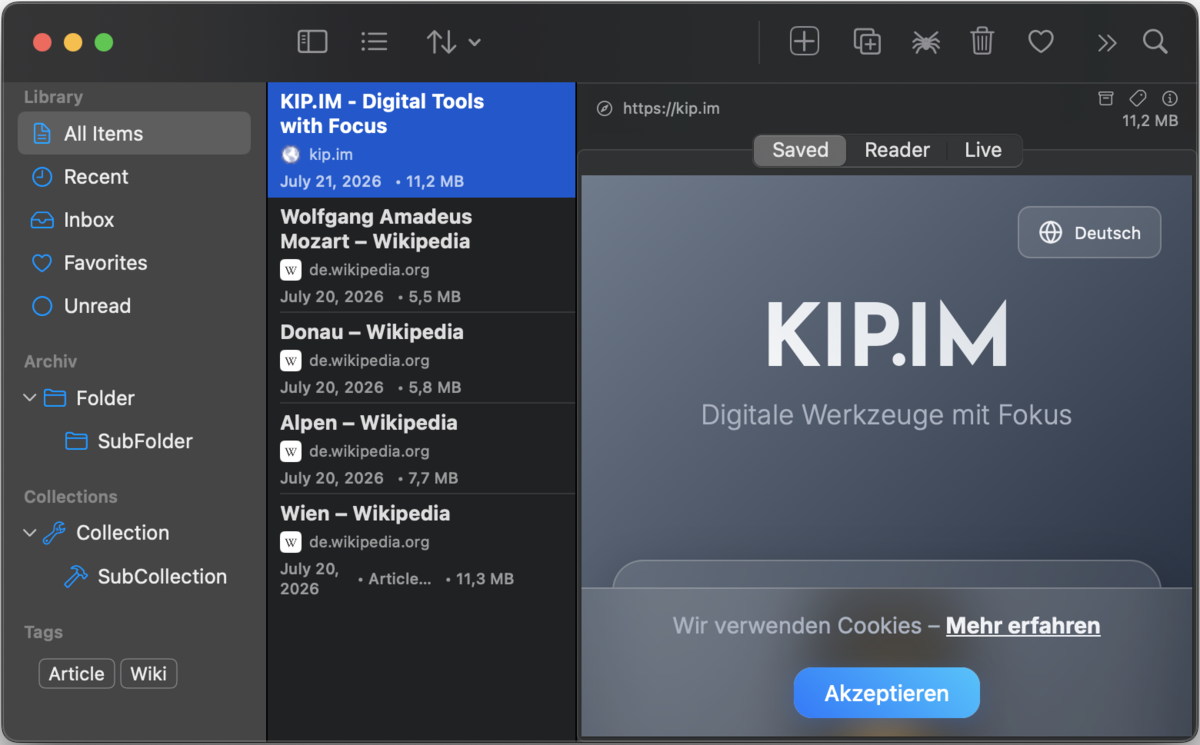This screenshot has height=745, width=1200.
Task: Open the sort order dropdown
Action: pos(453,42)
